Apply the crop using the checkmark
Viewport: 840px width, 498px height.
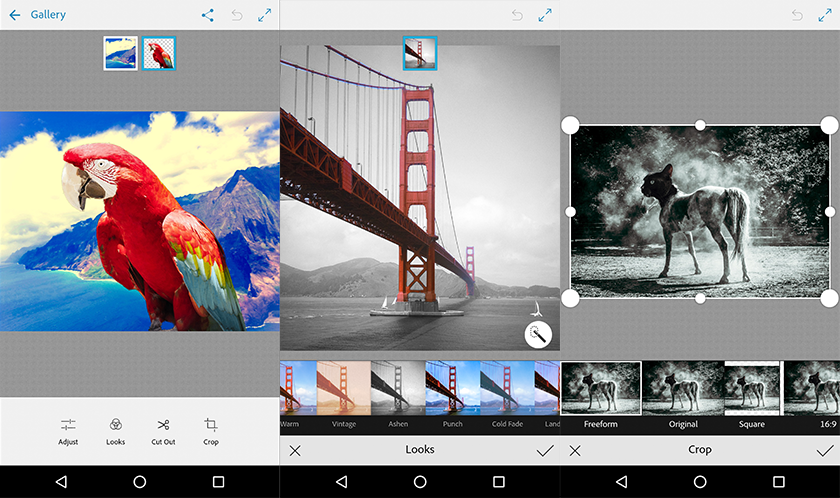point(825,451)
